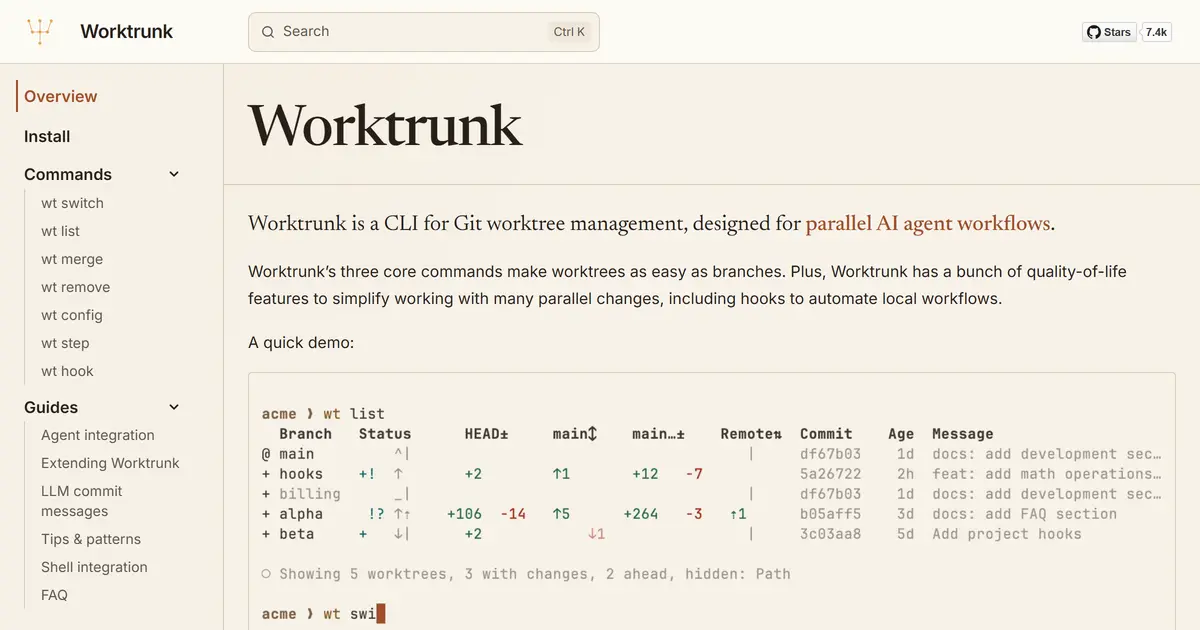Open the wt config command page
This screenshot has height=630, width=1200.
(72, 315)
